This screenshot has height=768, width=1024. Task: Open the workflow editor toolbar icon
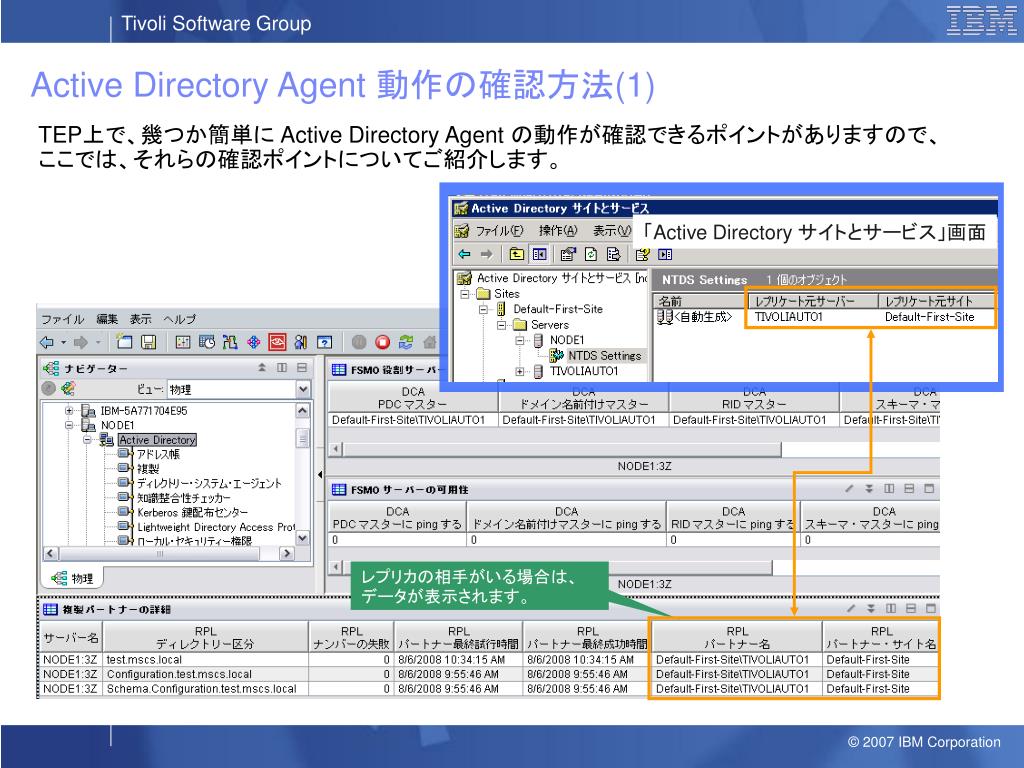pos(230,342)
